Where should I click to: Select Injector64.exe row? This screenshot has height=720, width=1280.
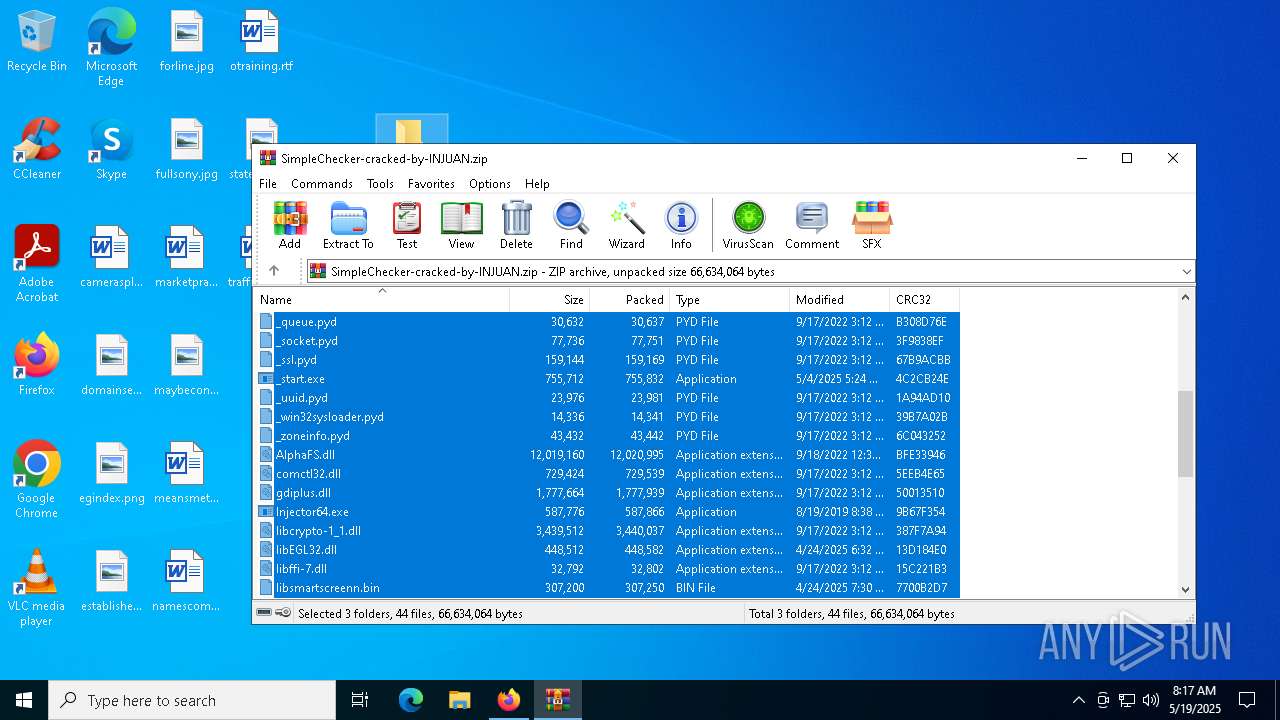(x=607, y=512)
